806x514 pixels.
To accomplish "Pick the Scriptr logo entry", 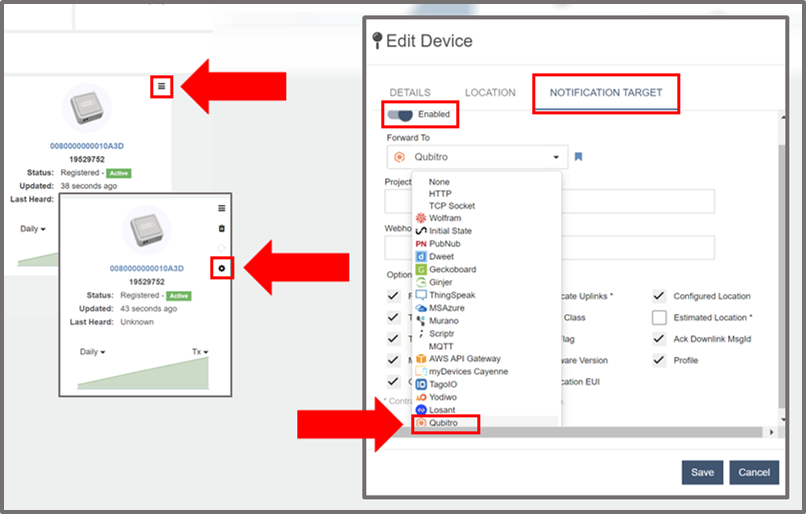I will 435,334.
